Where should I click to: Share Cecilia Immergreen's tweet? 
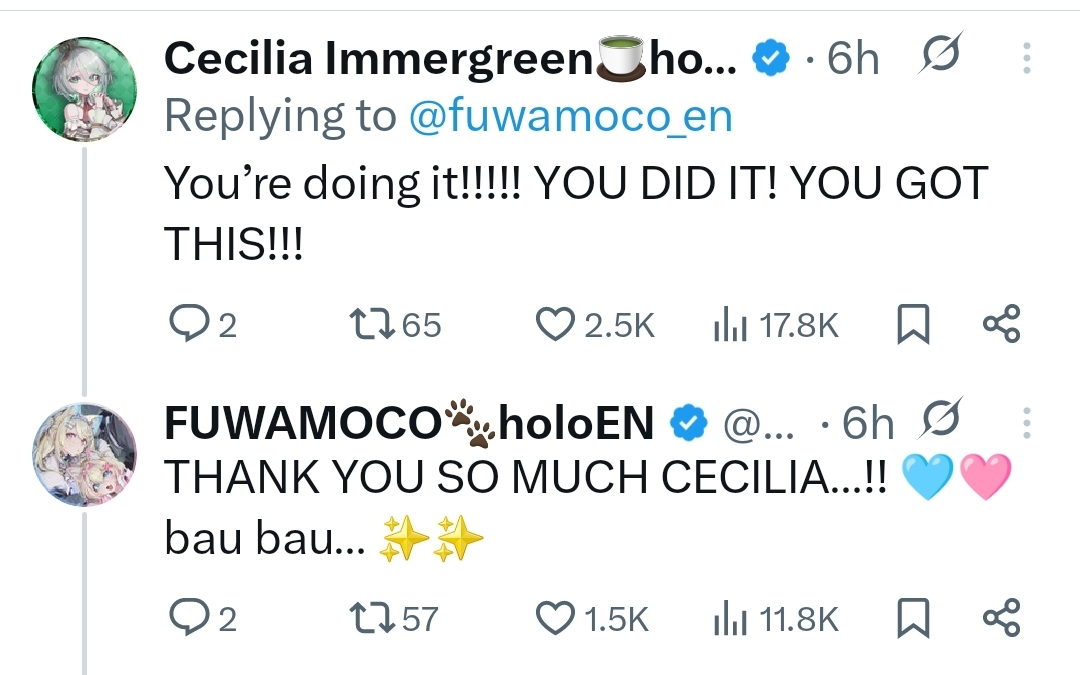pyautogui.click(x=1001, y=325)
